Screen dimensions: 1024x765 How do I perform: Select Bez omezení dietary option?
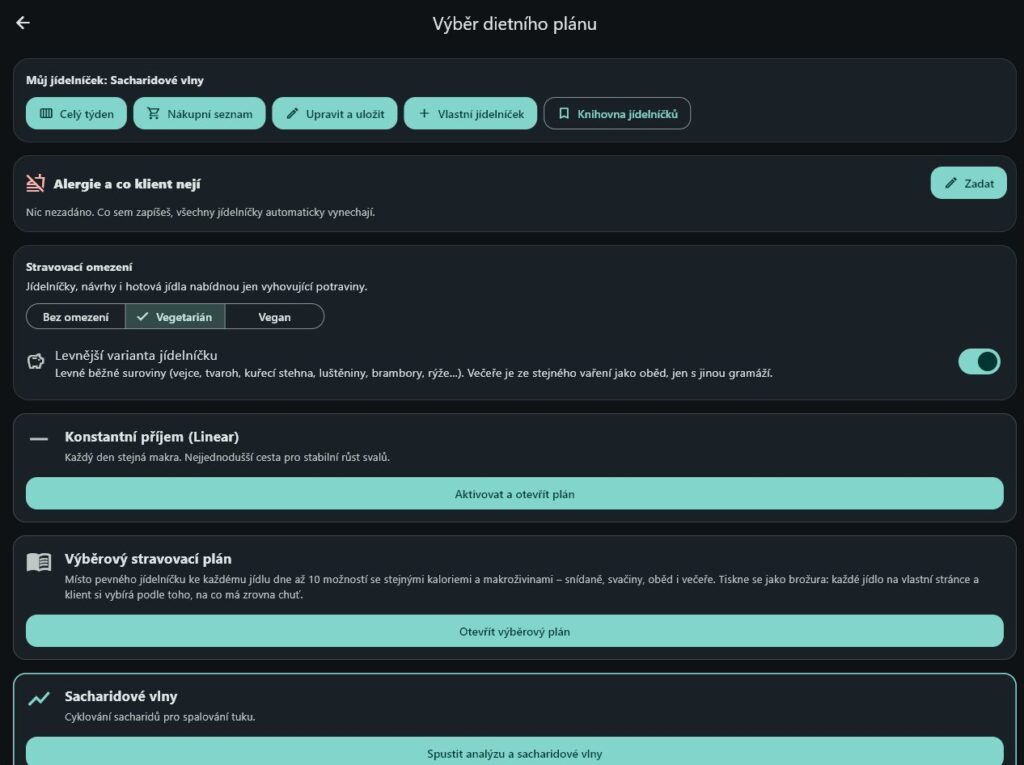coord(76,317)
